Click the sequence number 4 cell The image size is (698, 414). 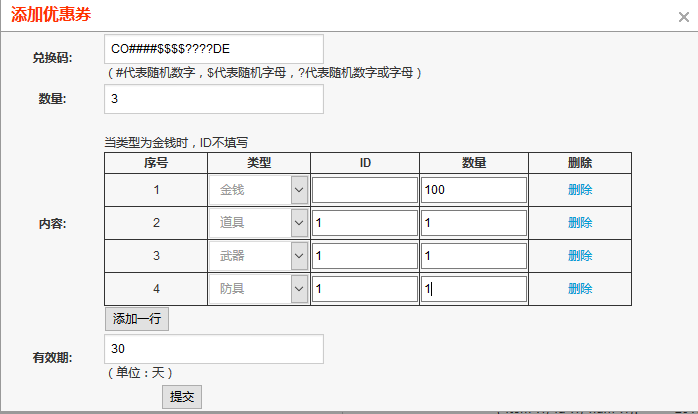[156, 289]
